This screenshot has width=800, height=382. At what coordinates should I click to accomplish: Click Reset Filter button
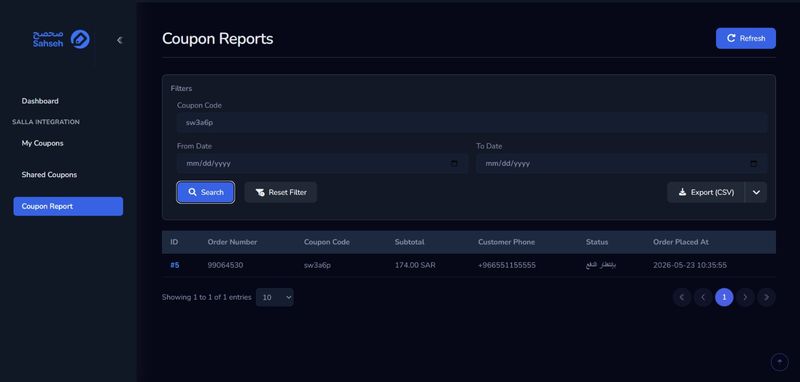(x=281, y=192)
